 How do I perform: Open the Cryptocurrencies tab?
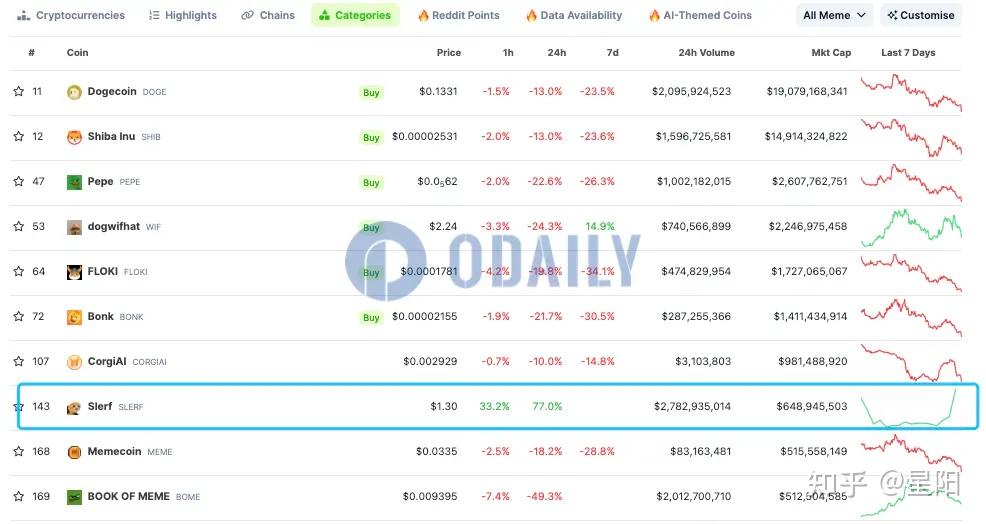[x=71, y=15]
